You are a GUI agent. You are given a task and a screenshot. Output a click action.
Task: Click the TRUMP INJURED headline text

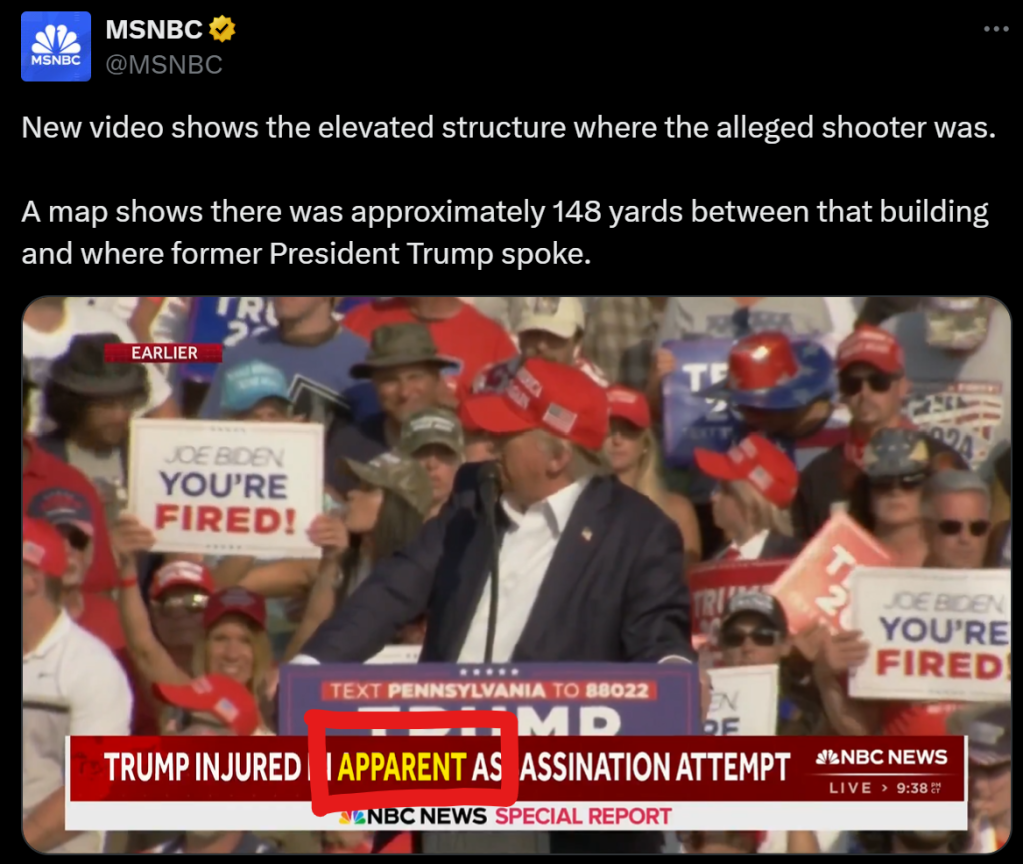202,767
